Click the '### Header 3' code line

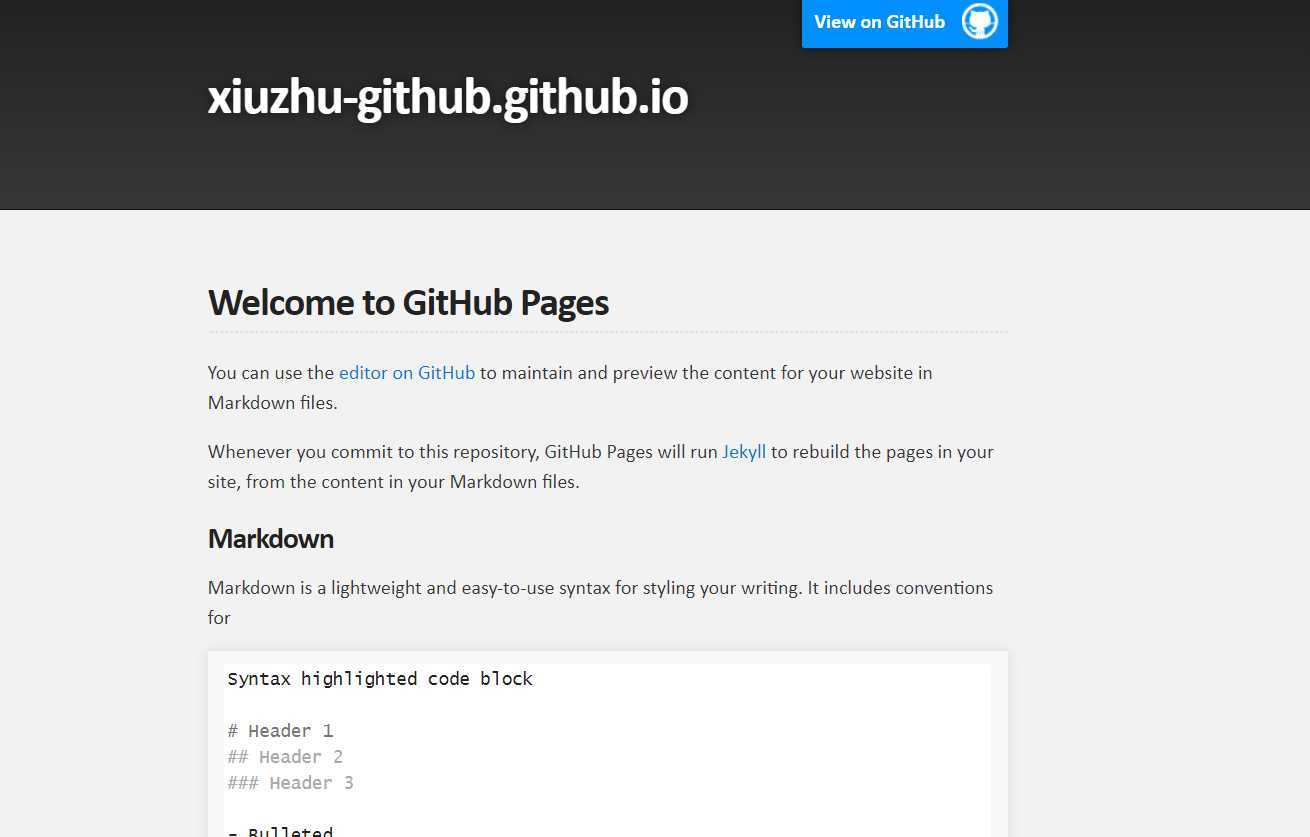tap(290, 783)
